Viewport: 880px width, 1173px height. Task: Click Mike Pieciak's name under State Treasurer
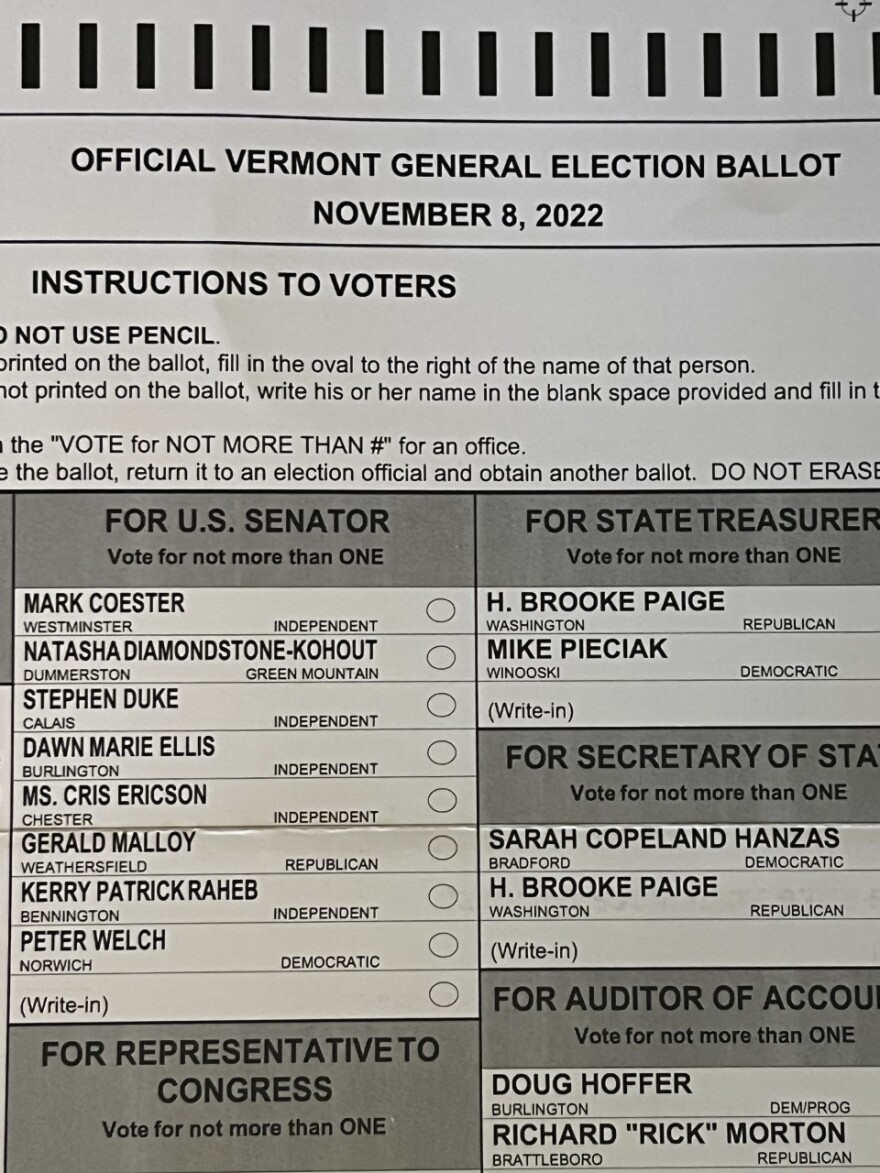click(577, 649)
